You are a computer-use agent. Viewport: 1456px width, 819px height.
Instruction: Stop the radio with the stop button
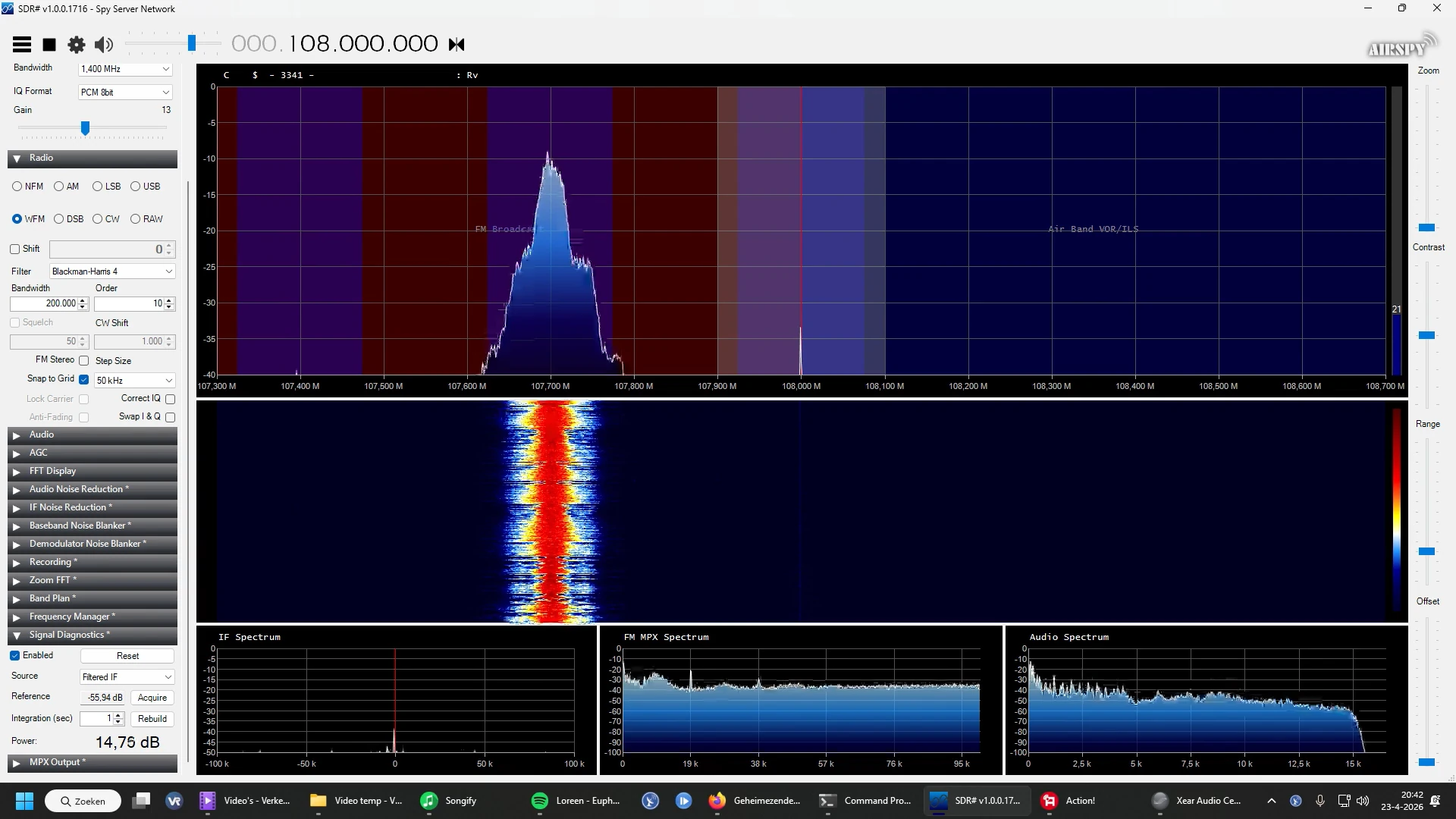click(x=49, y=45)
